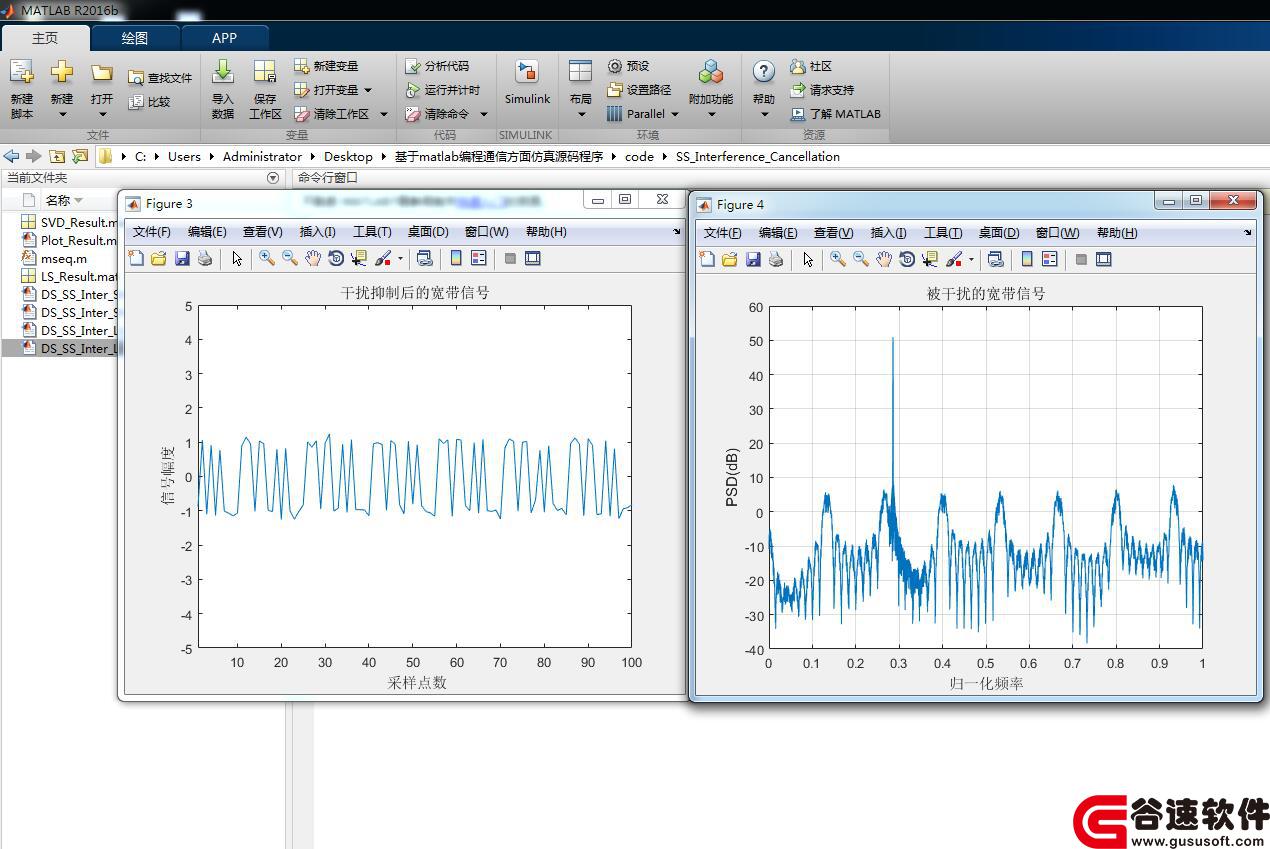Expand the 新建 new dropdown
The width and height of the screenshot is (1270, 849).
[62, 115]
